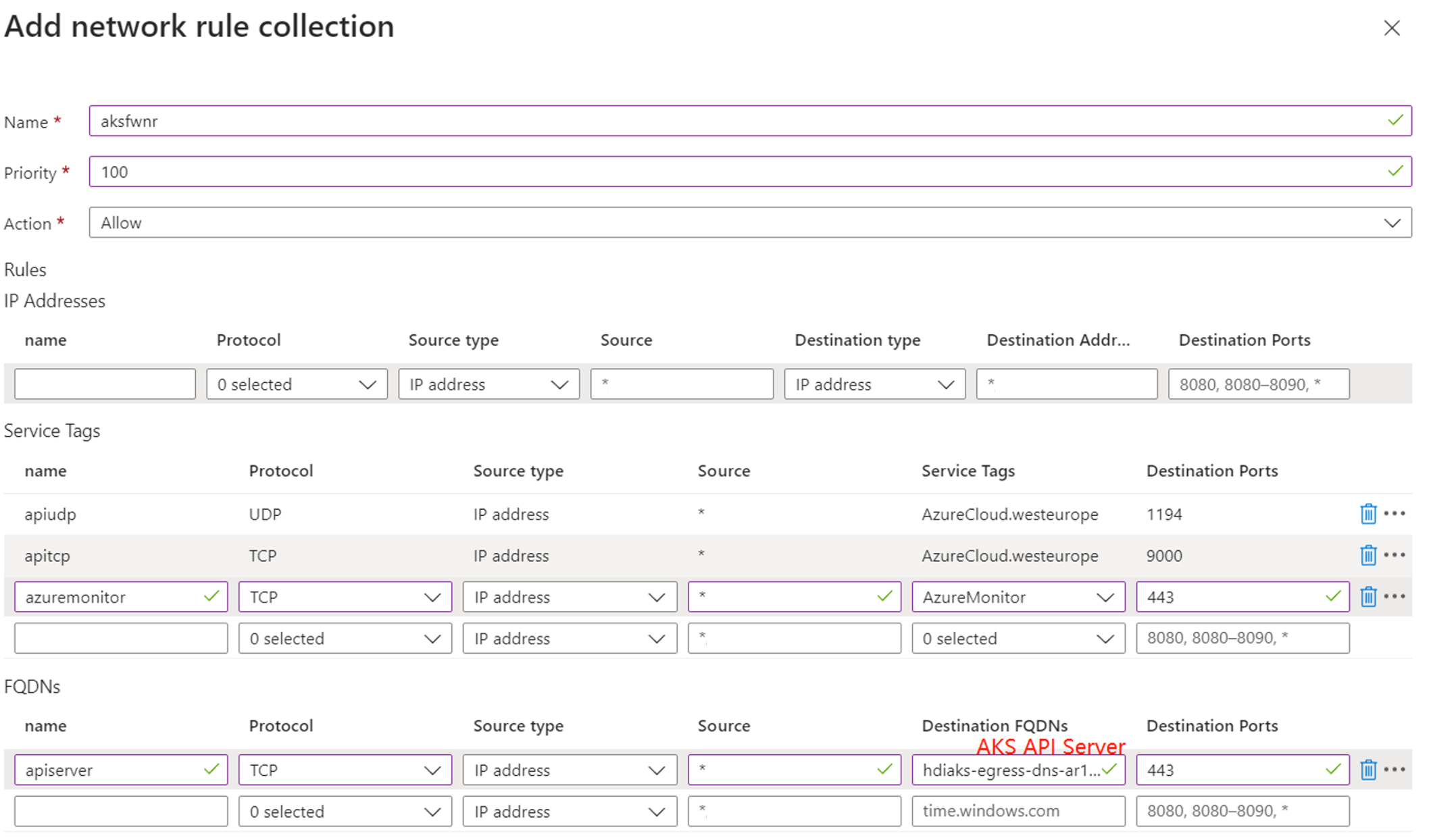Click the Name field containing aksfwnr
1431x840 pixels.
click(x=750, y=121)
